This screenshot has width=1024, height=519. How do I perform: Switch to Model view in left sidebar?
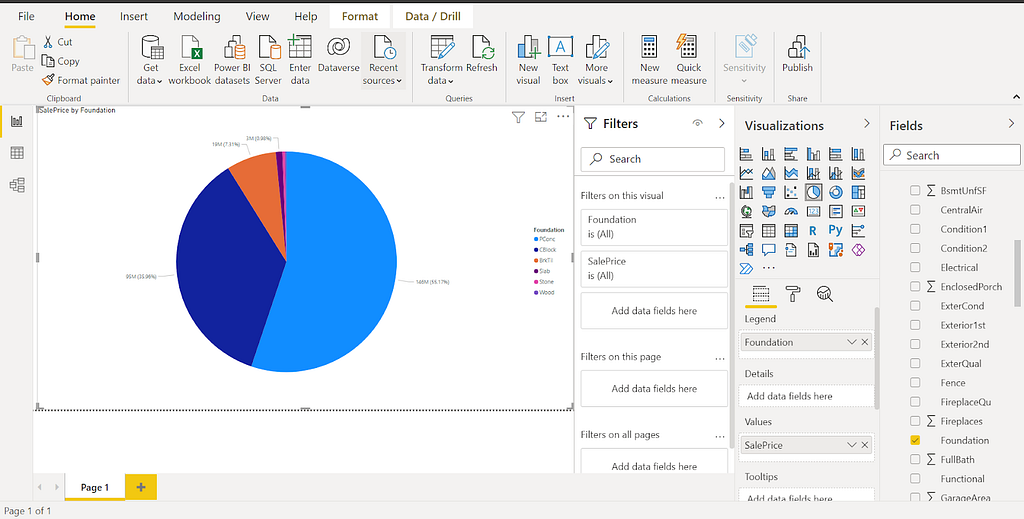[x=17, y=185]
